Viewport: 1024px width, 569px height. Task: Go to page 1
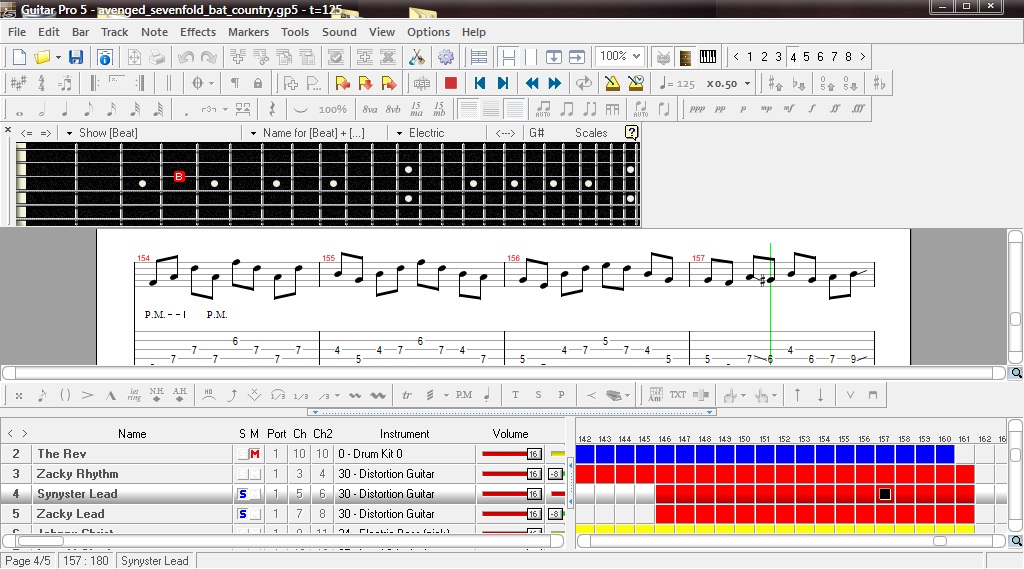click(x=750, y=57)
